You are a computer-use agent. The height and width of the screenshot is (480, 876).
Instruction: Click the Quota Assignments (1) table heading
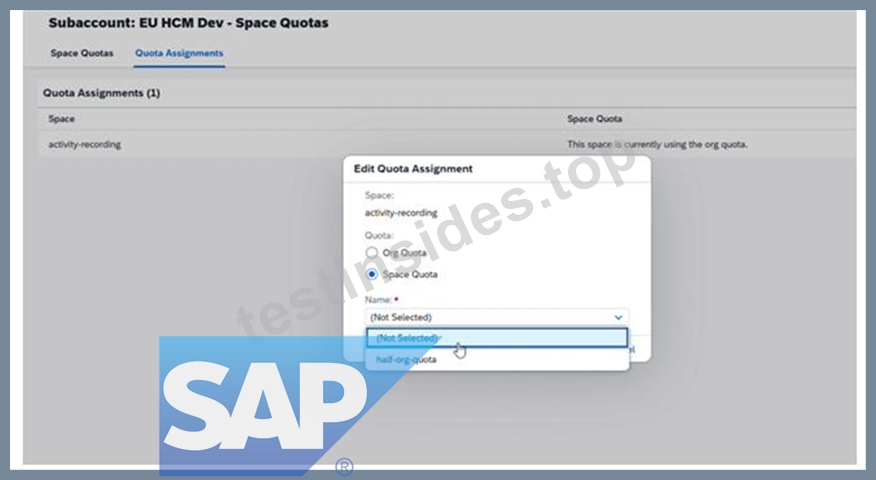(x=102, y=93)
